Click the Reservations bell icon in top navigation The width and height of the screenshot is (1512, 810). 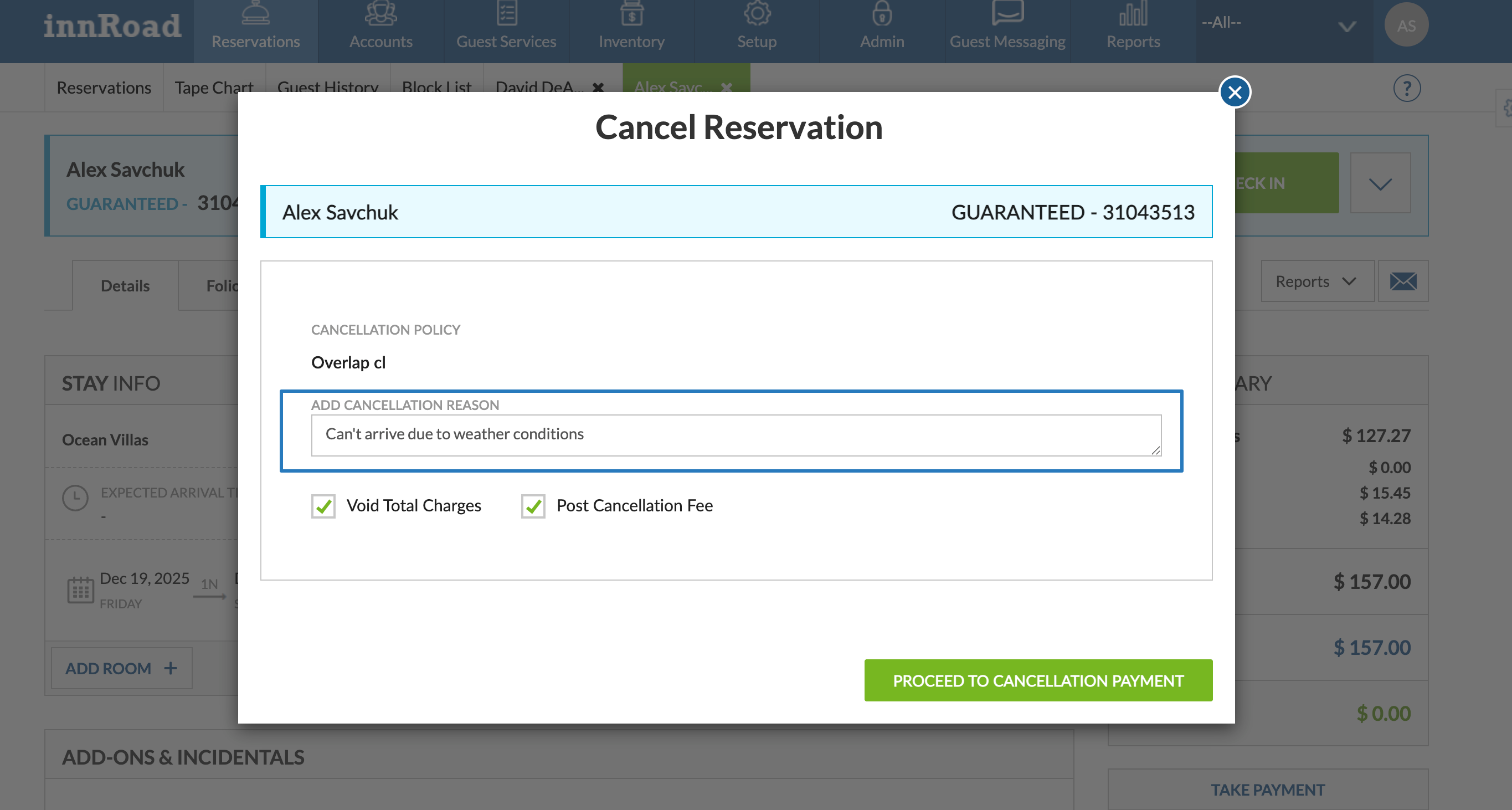click(x=255, y=13)
